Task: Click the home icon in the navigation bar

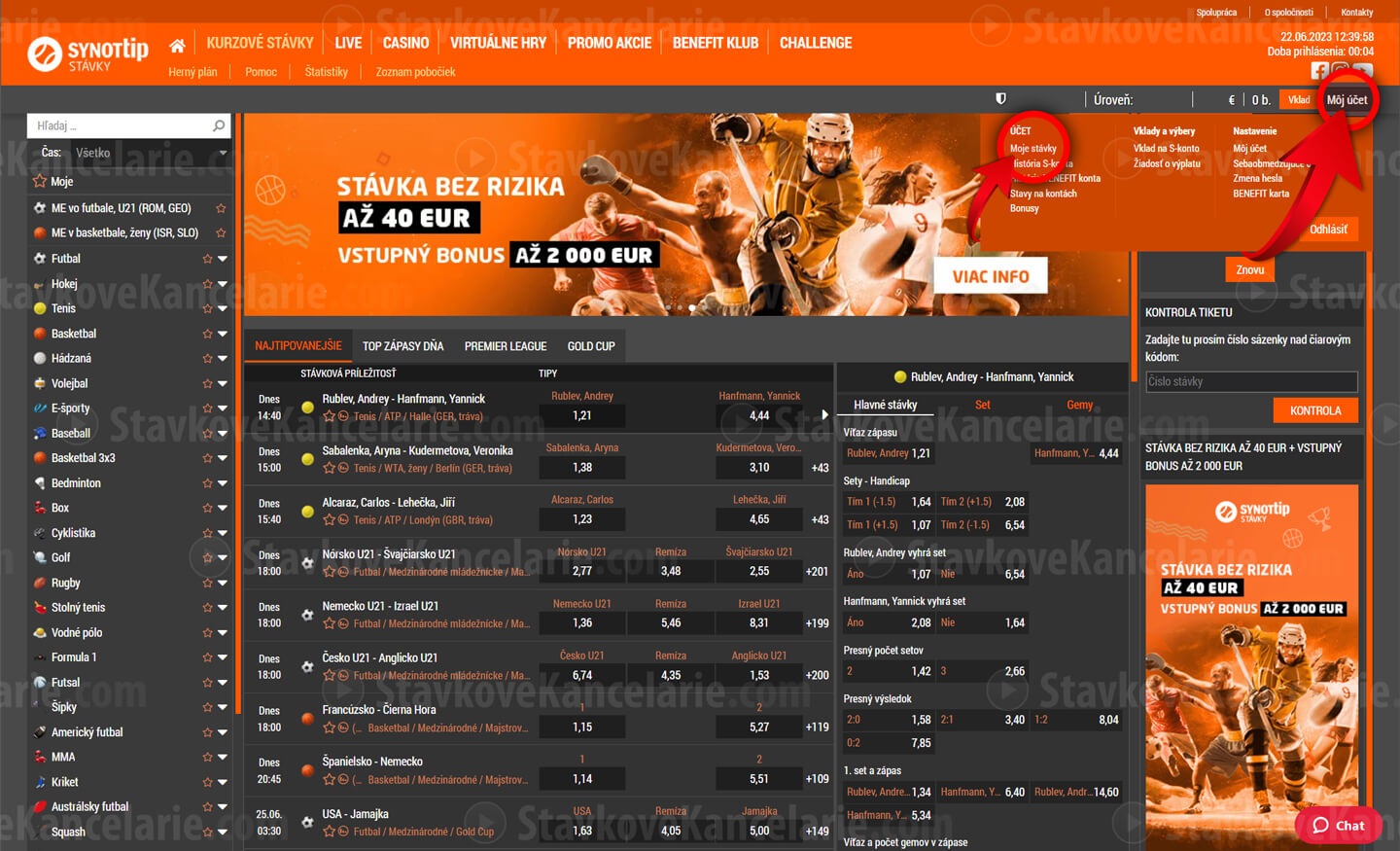Action: (x=177, y=45)
